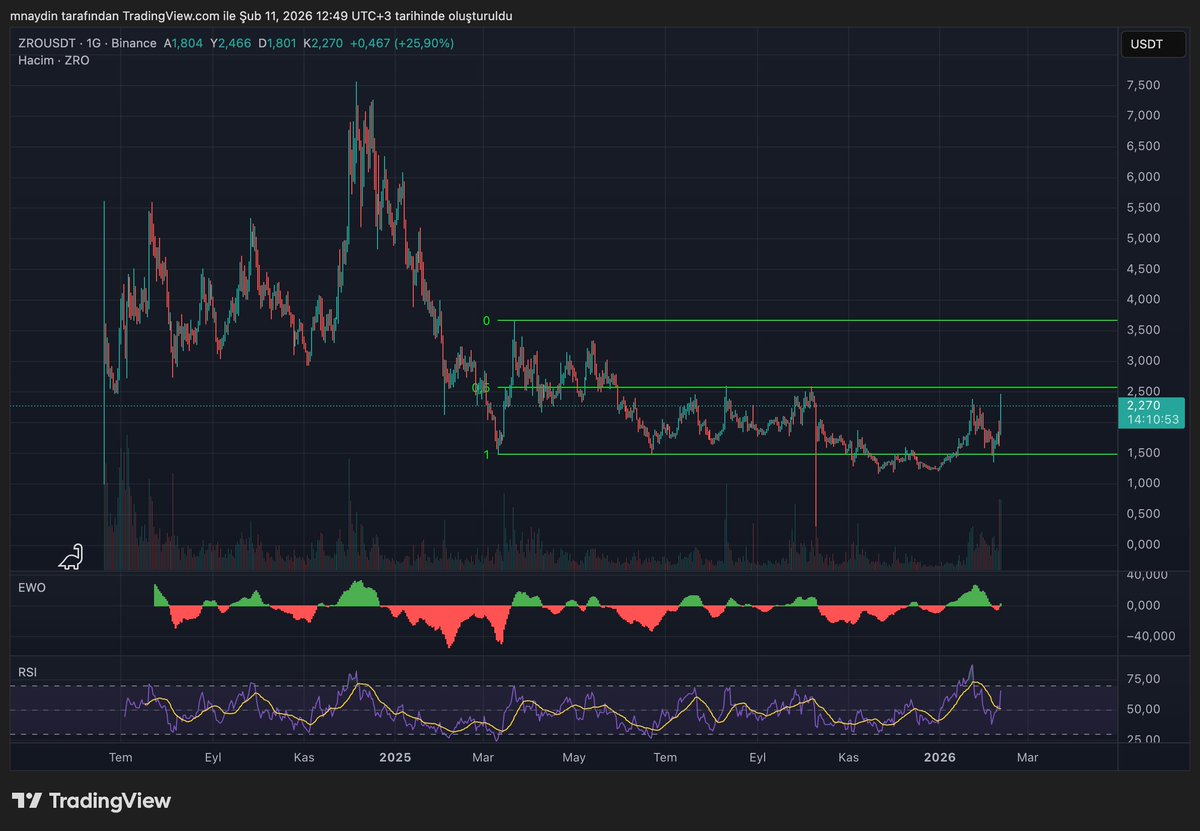Screen dimensions: 1200x831
Task: Click the 4,500 price axis label
Action: (1142, 269)
